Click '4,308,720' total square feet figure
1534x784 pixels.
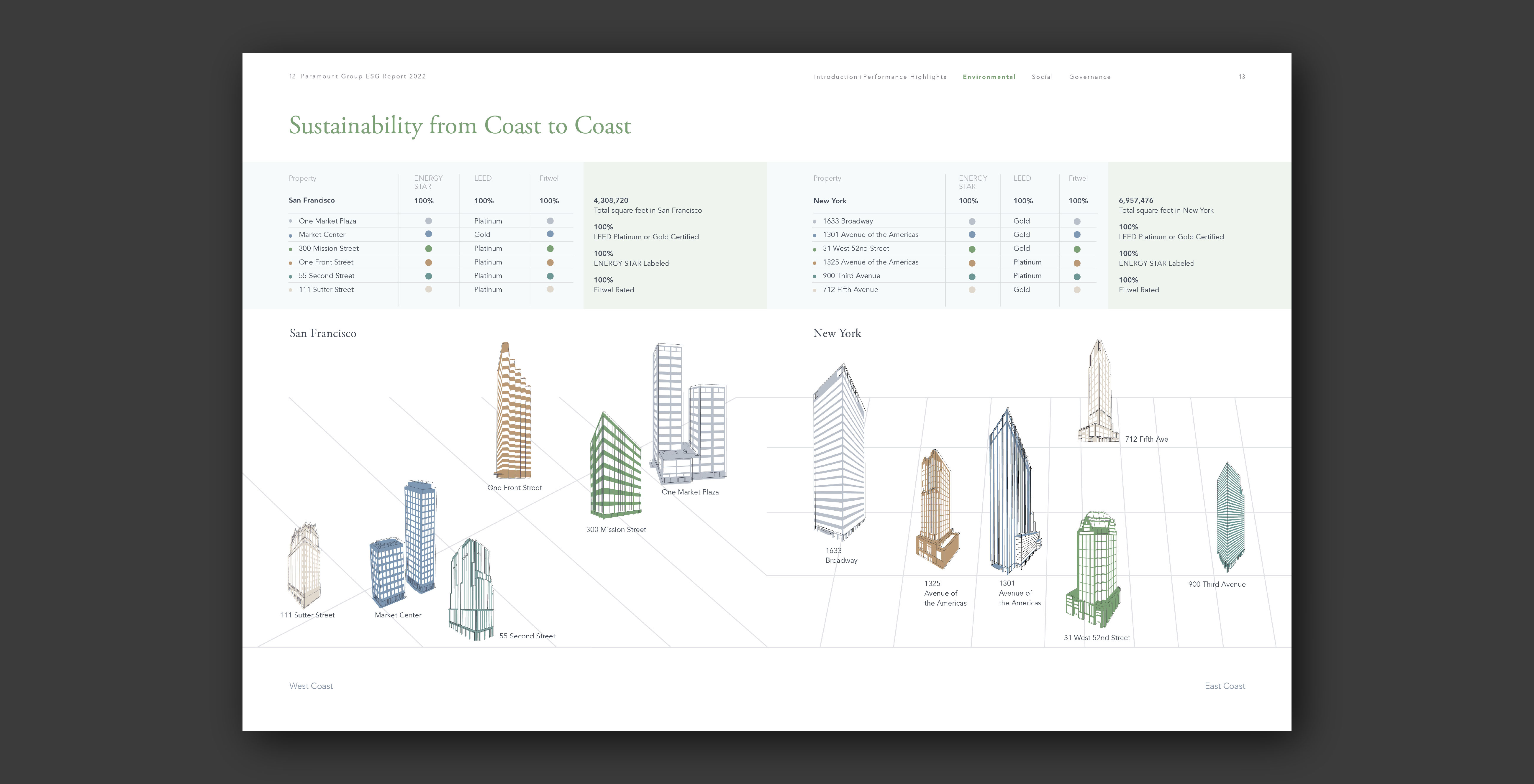tap(610, 200)
